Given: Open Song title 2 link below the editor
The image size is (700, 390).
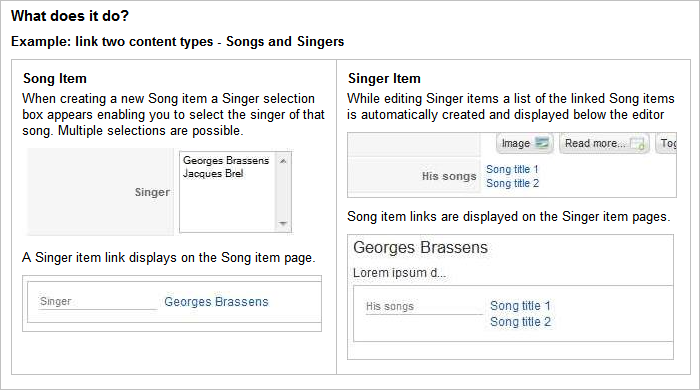Looking at the screenshot, I should (512, 183).
